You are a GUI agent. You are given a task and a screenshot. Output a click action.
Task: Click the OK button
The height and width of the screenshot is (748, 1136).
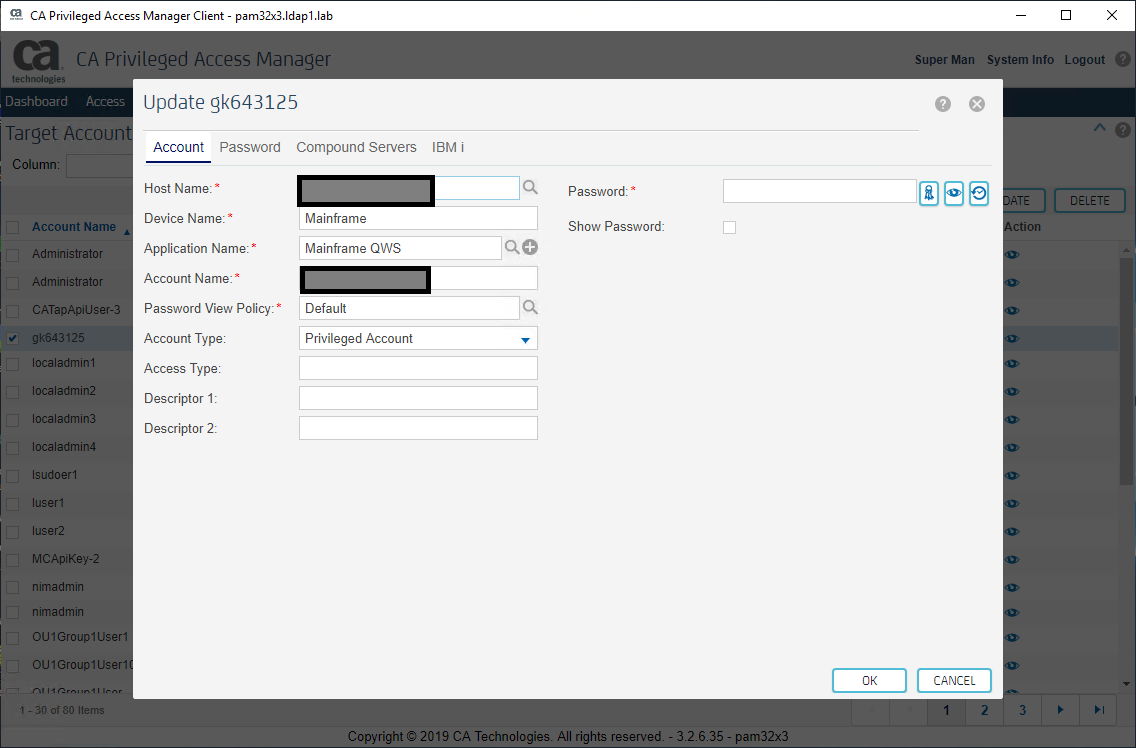[x=868, y=680]
